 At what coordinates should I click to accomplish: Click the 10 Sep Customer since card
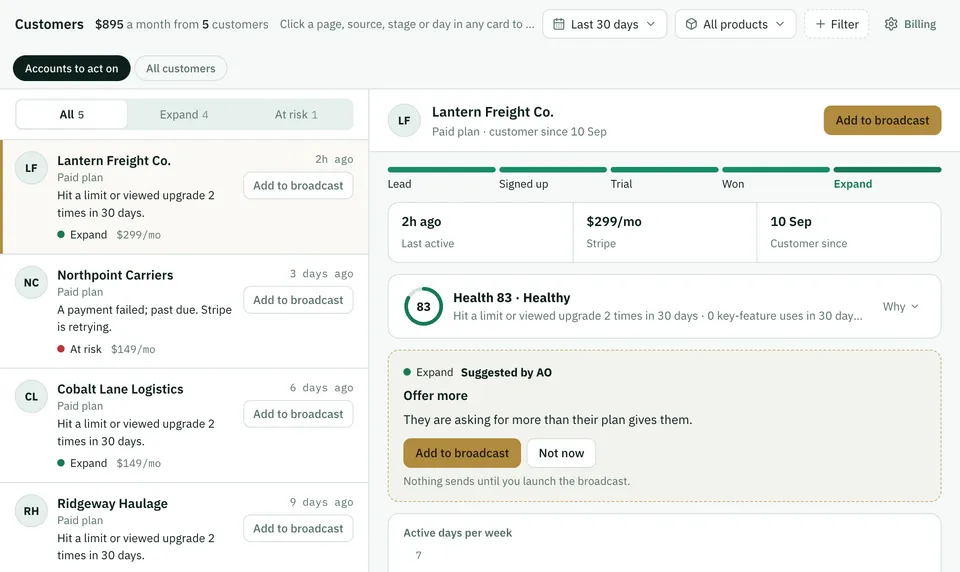[x=849, y=232]
